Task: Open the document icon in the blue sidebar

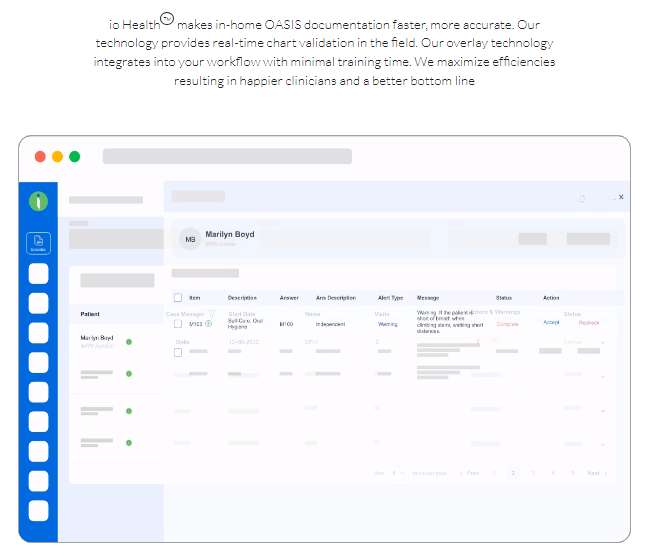Action: click(x=38, y=243)
